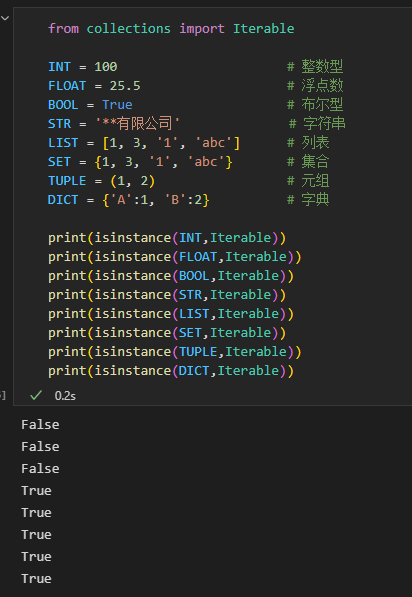Click the '**有限公司' string literal

[137, 123]
